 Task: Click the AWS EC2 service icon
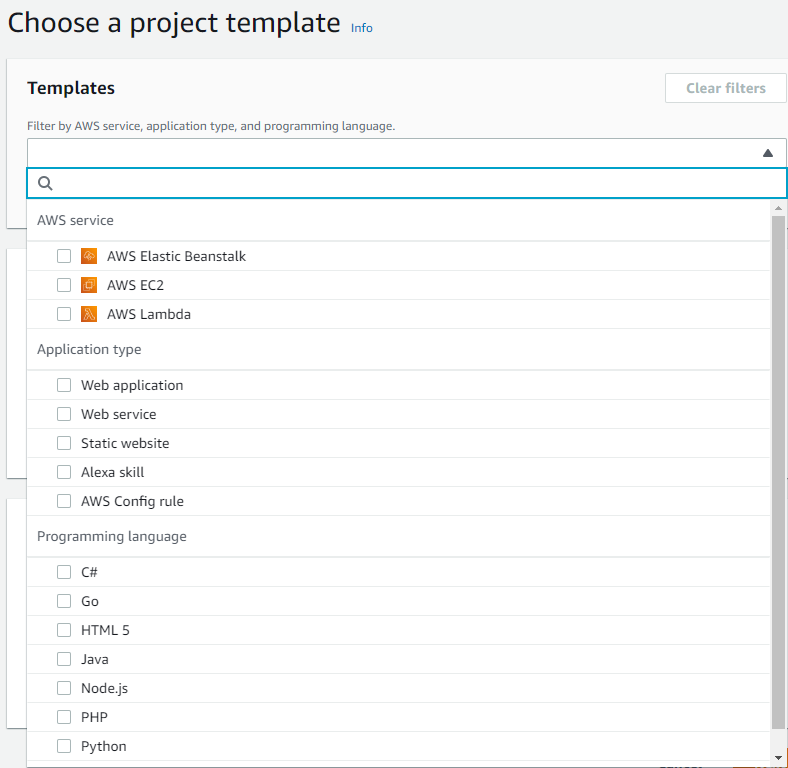point(89,285)
